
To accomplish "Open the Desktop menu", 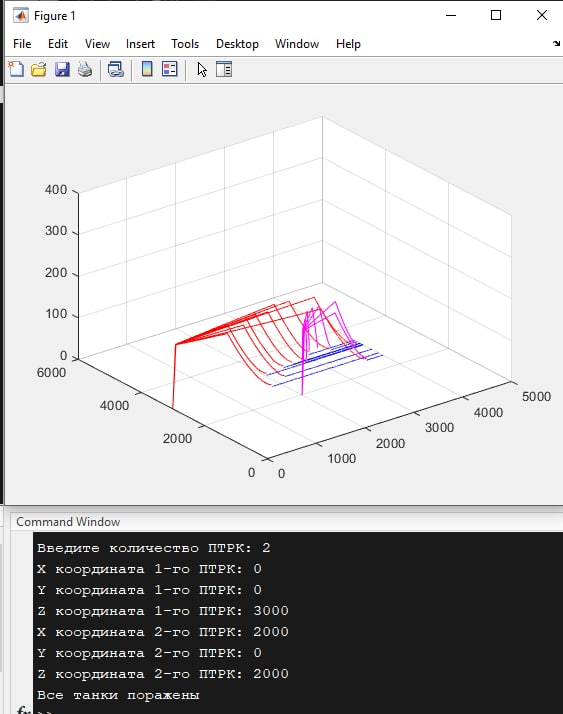I will tap(237, 44).
